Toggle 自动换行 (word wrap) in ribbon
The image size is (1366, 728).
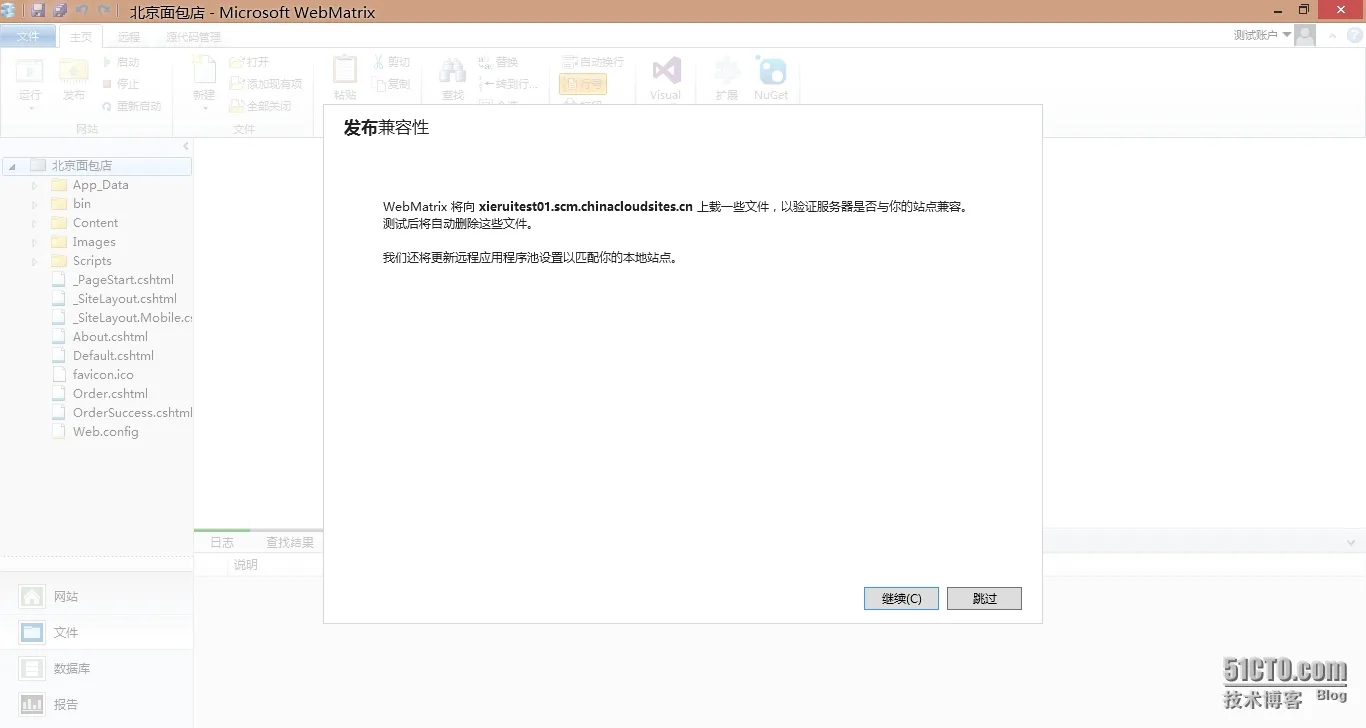coord(593,62)
